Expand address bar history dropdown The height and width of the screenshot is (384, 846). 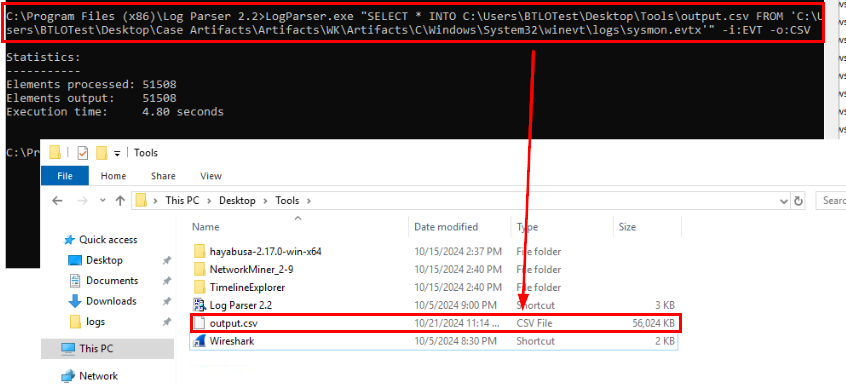(784, 201)
